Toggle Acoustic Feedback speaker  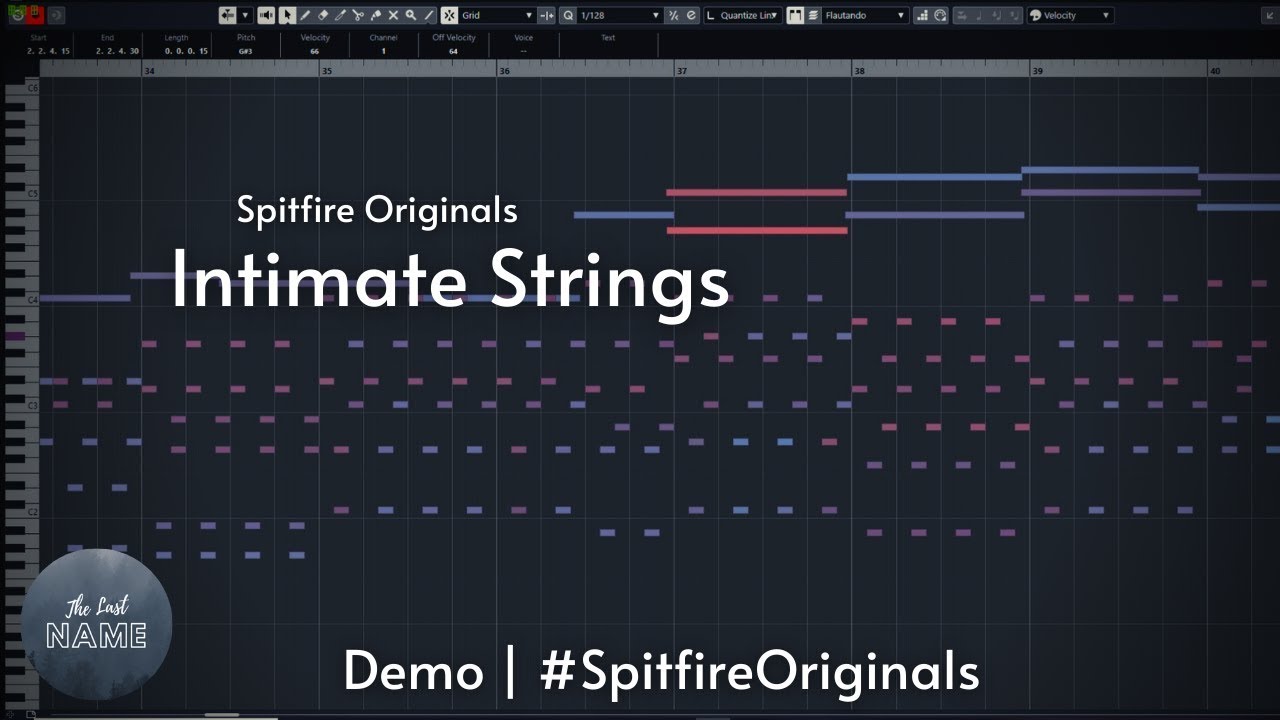(x=266, y=15)
